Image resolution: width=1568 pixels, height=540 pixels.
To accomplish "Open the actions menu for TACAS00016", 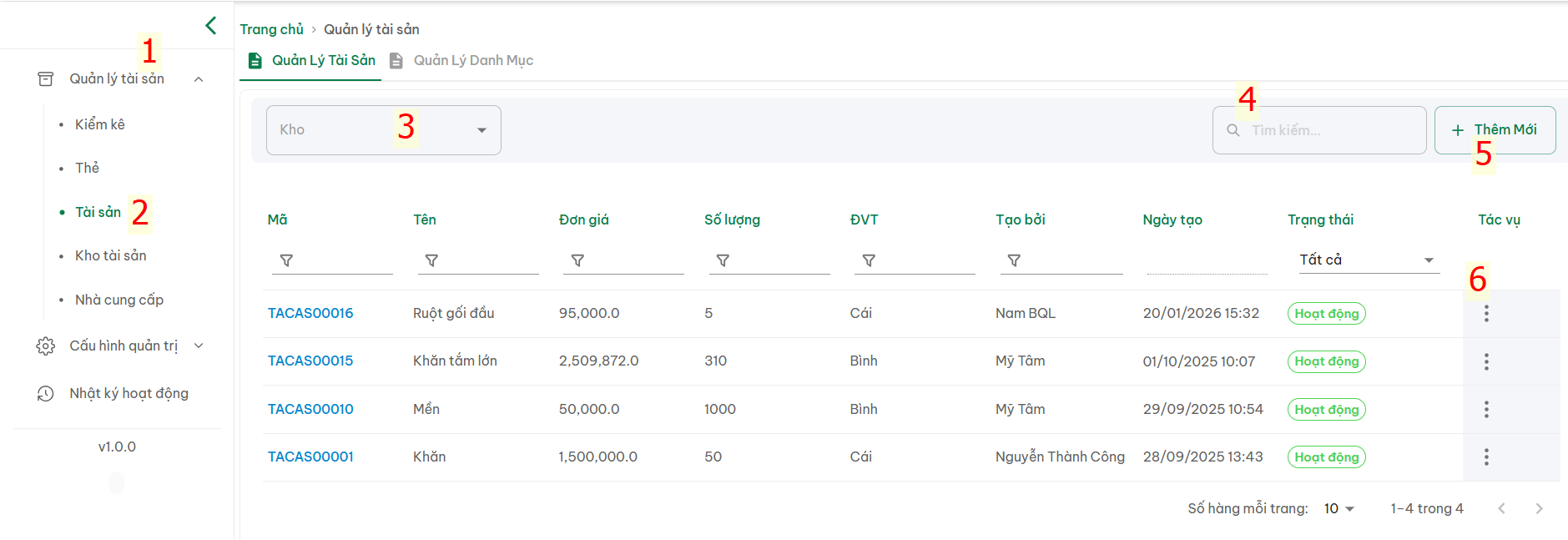I will pyautogui.click(x=1486, y=314).
